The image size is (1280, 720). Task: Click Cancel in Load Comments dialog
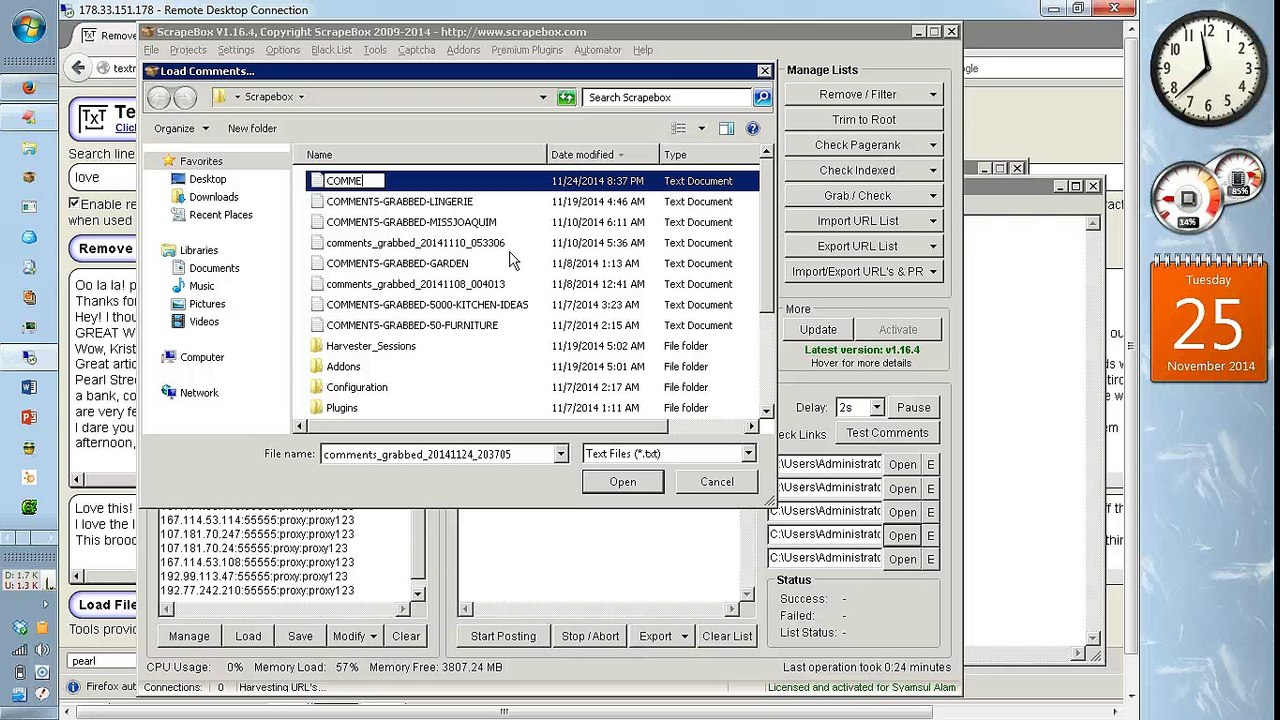[x=717, y=482]
